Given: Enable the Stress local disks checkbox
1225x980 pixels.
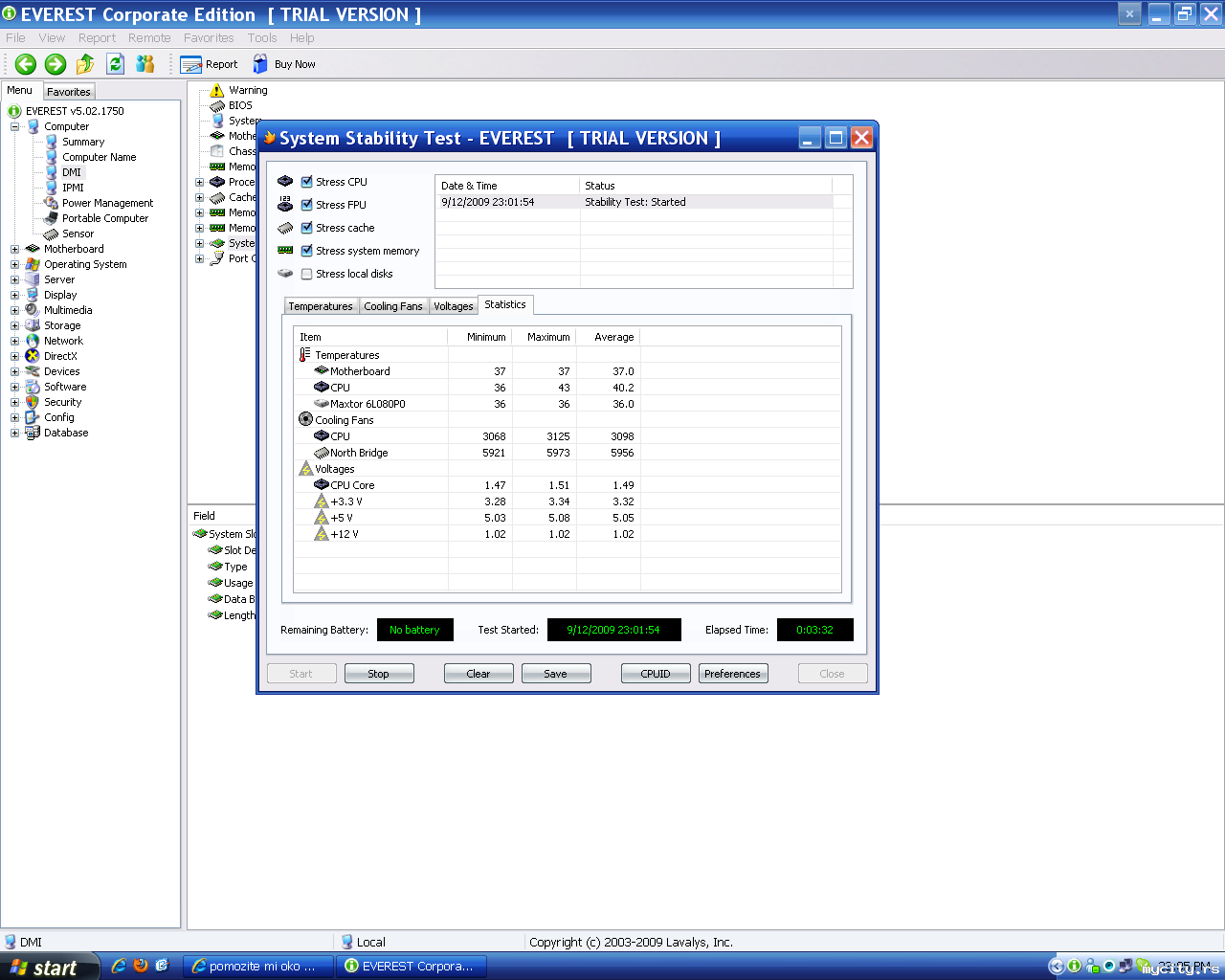Looking at the screenshot, I should [x=307, y=274].
